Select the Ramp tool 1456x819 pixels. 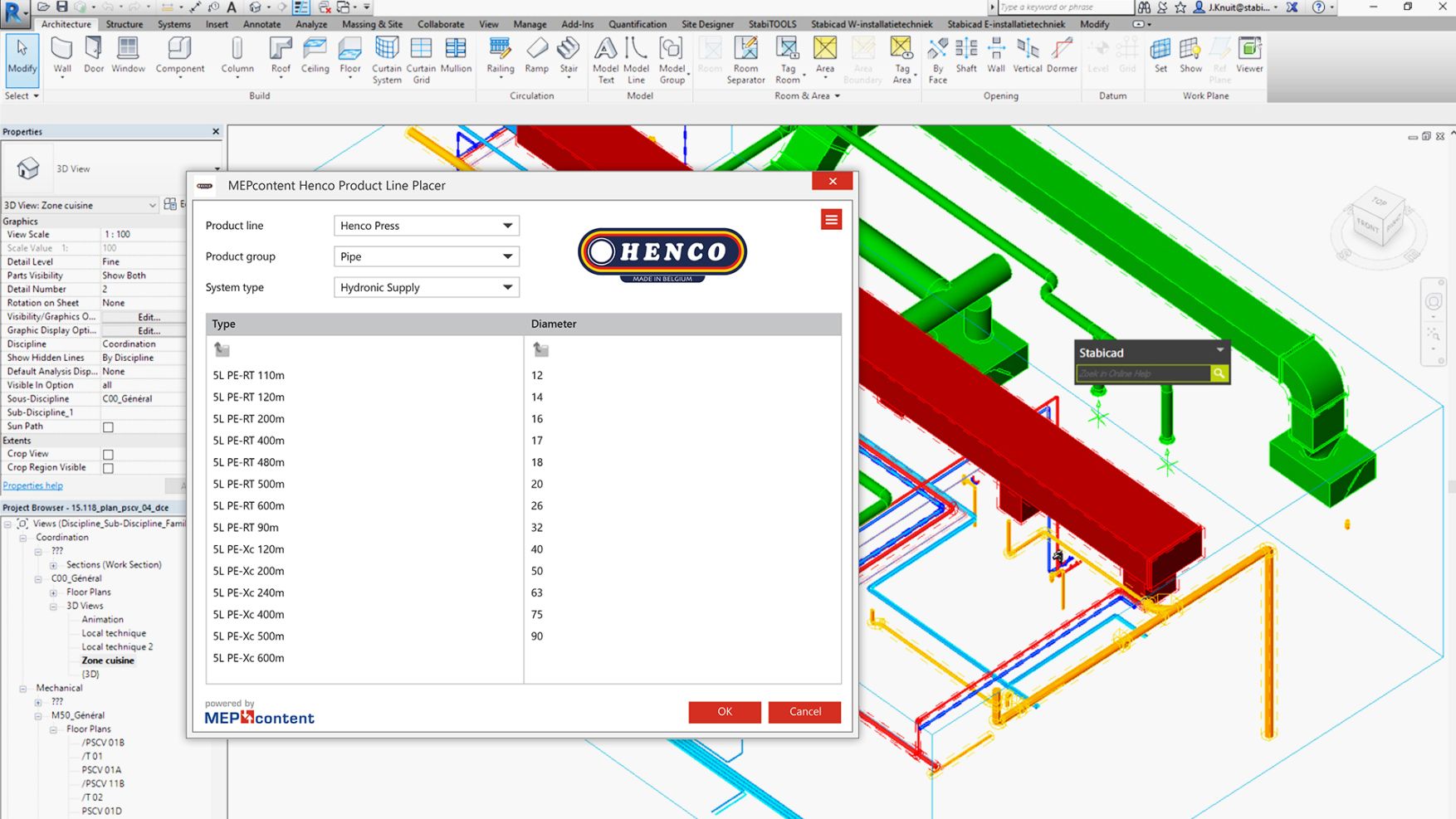536,56
